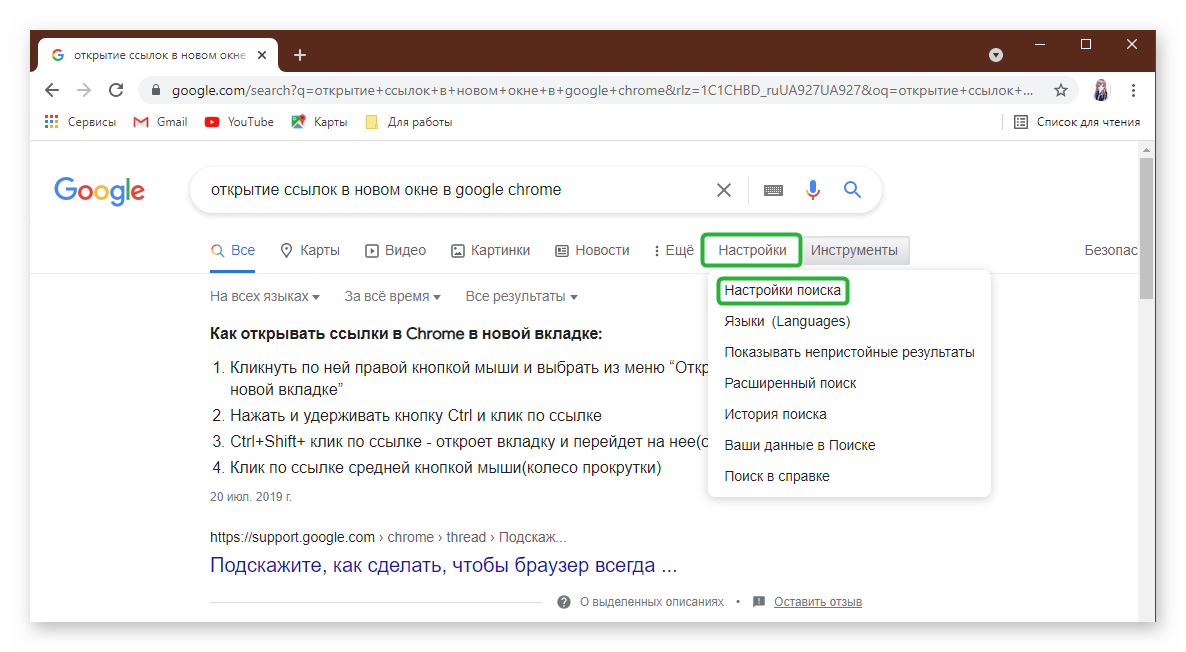This screenshot has width=1186, height=652.
Task: Click the "Оставить отзыв" feedback link
Action: tap(817, 602)
